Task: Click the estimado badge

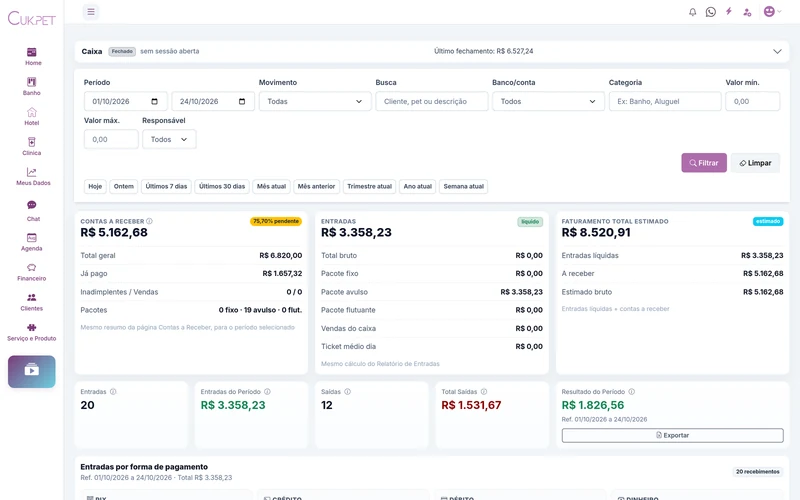Action: (x=768, y=221)
